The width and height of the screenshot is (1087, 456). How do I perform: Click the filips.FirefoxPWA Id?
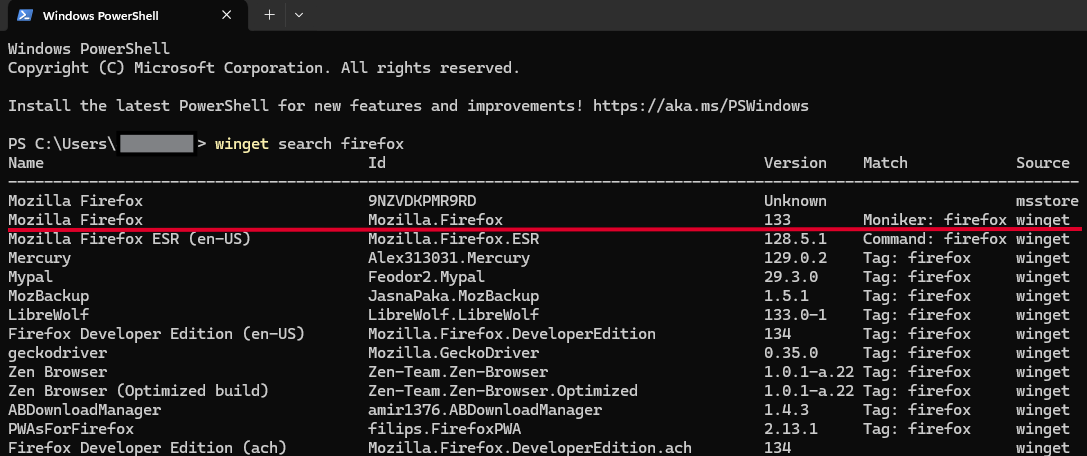pyautogui.click(x=444, y=428)
